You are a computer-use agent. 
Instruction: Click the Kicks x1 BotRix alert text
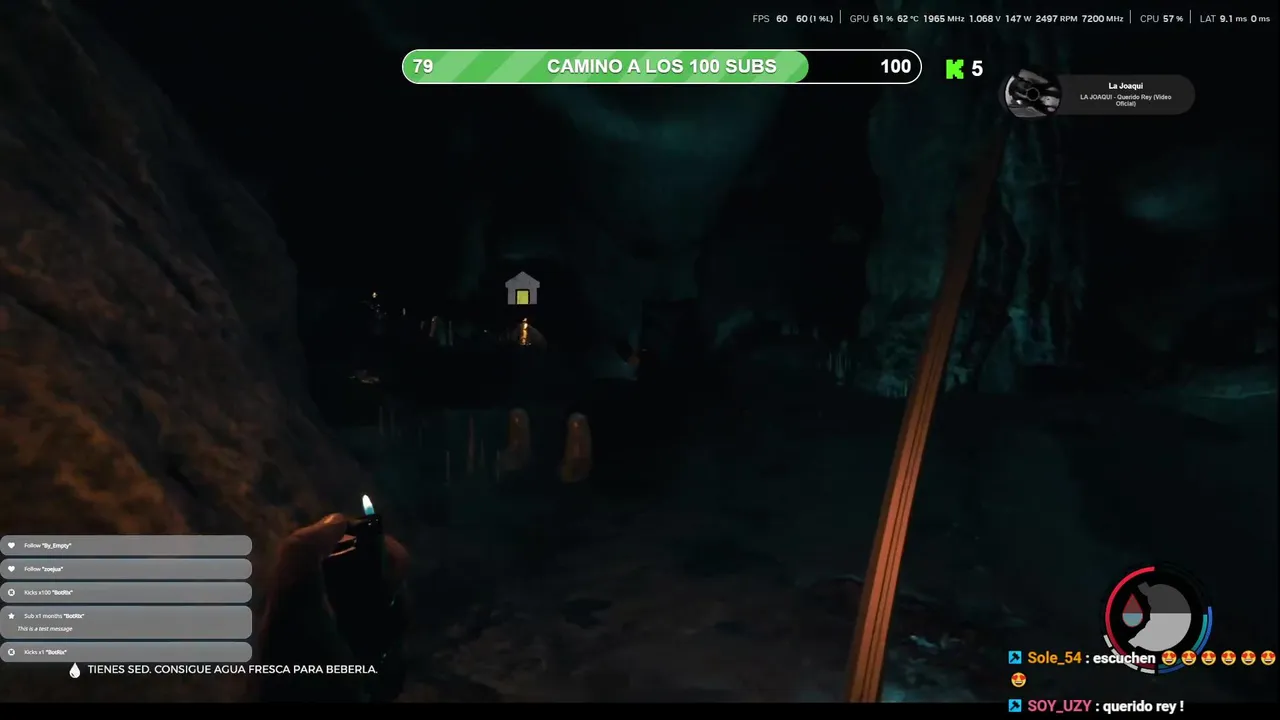pos(45,652)
